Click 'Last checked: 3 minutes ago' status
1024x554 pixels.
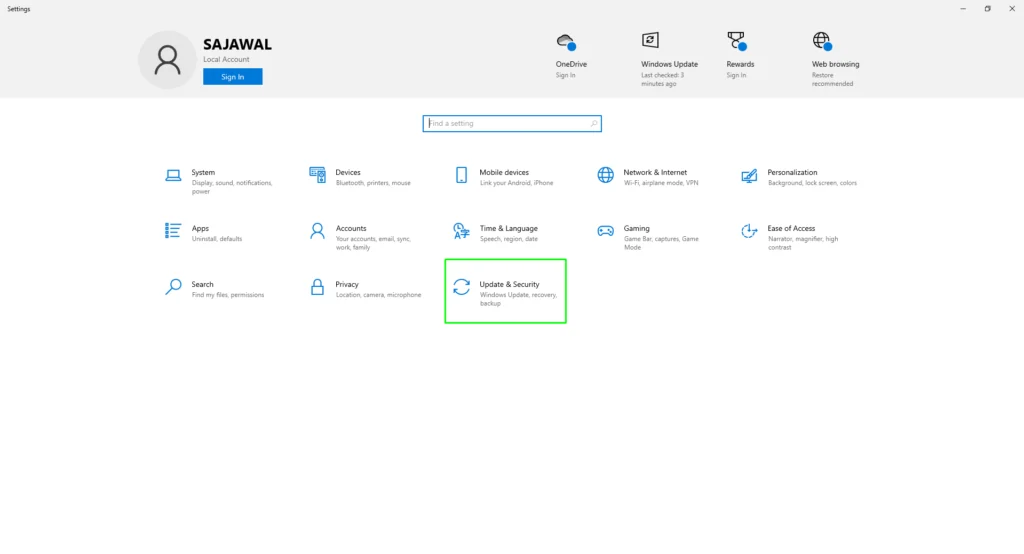coord(662,79)
